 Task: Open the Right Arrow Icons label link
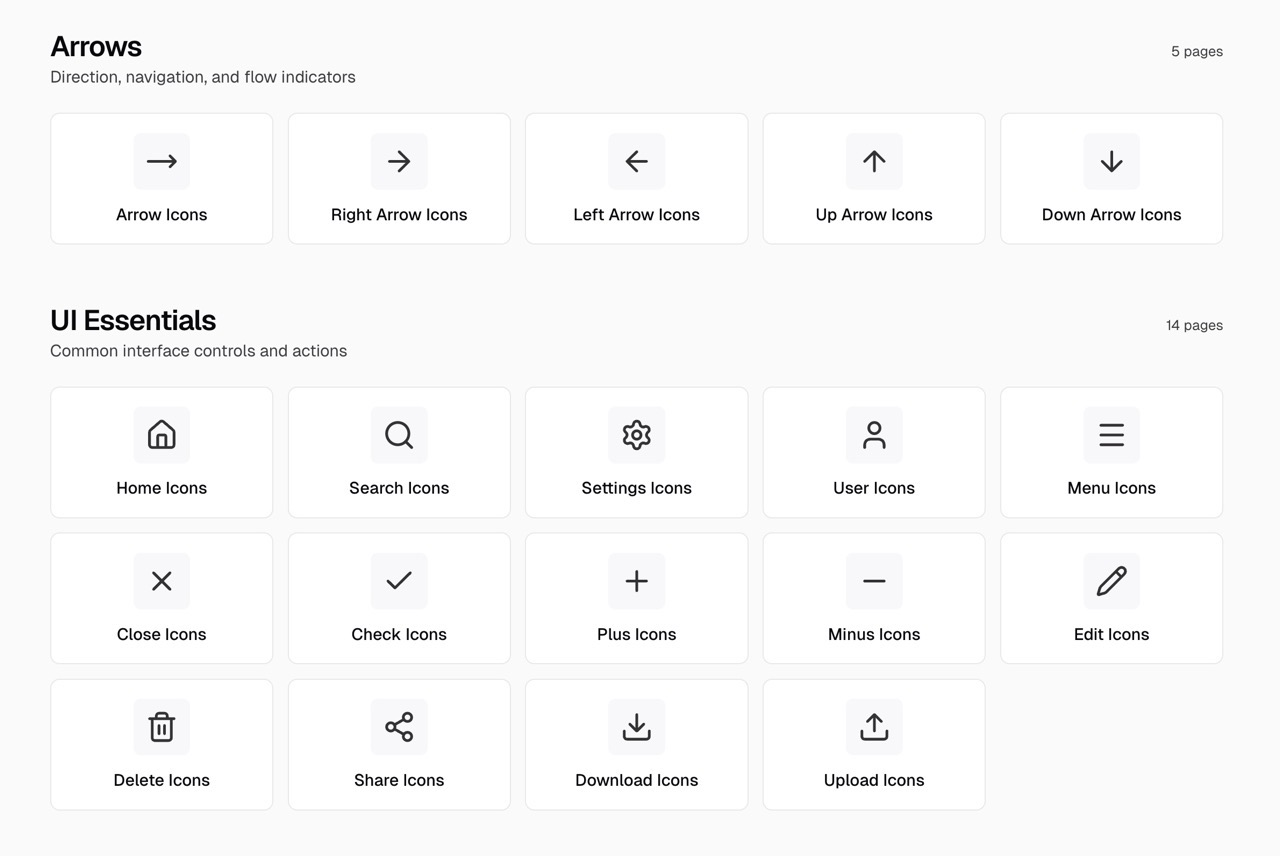(399, 215)
